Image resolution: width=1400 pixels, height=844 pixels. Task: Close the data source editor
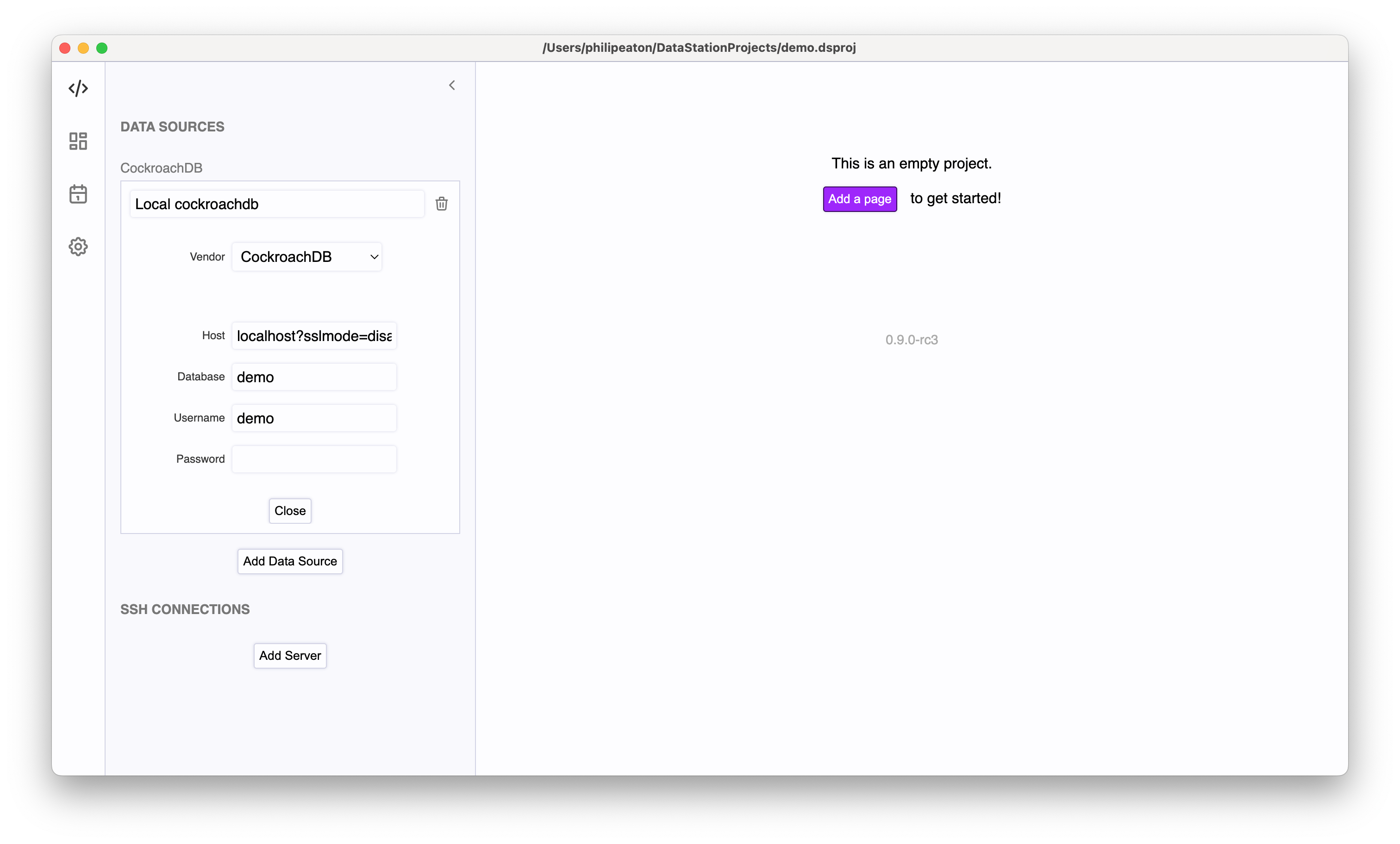(290, 510)
